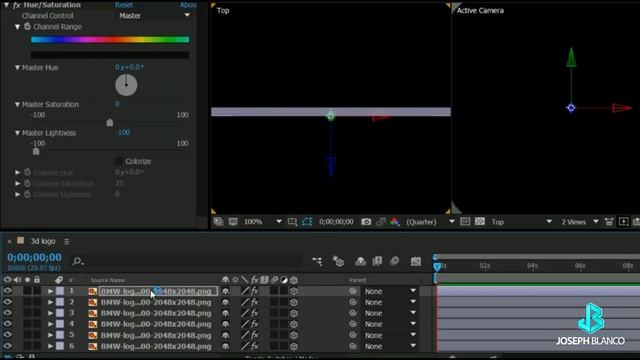Hide layer 6 with its eye toggle
The width and height of the screenshot is (640, 360).
click(7, 346)
